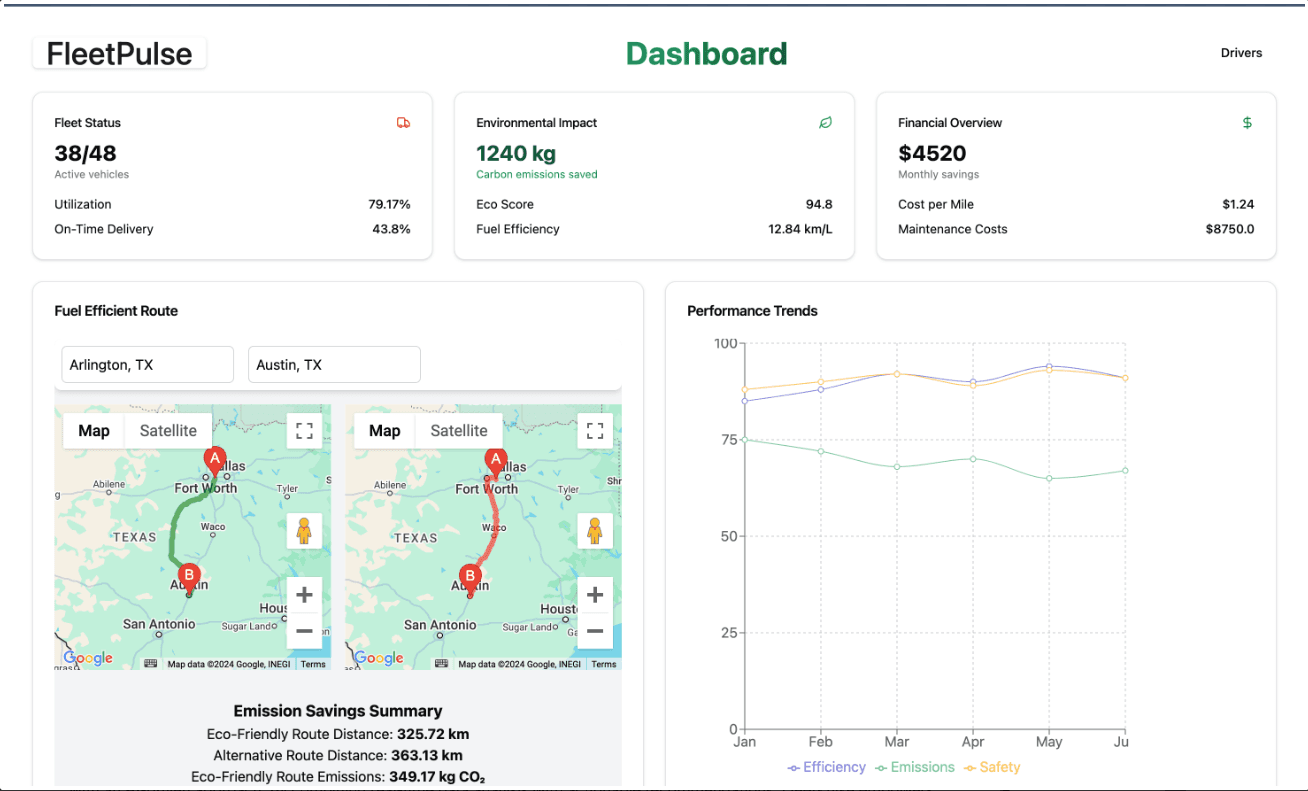Viewport: 1308px width, 791px height.
Task: Select the Street View pegman on left map
Action: tap(304, 530)
